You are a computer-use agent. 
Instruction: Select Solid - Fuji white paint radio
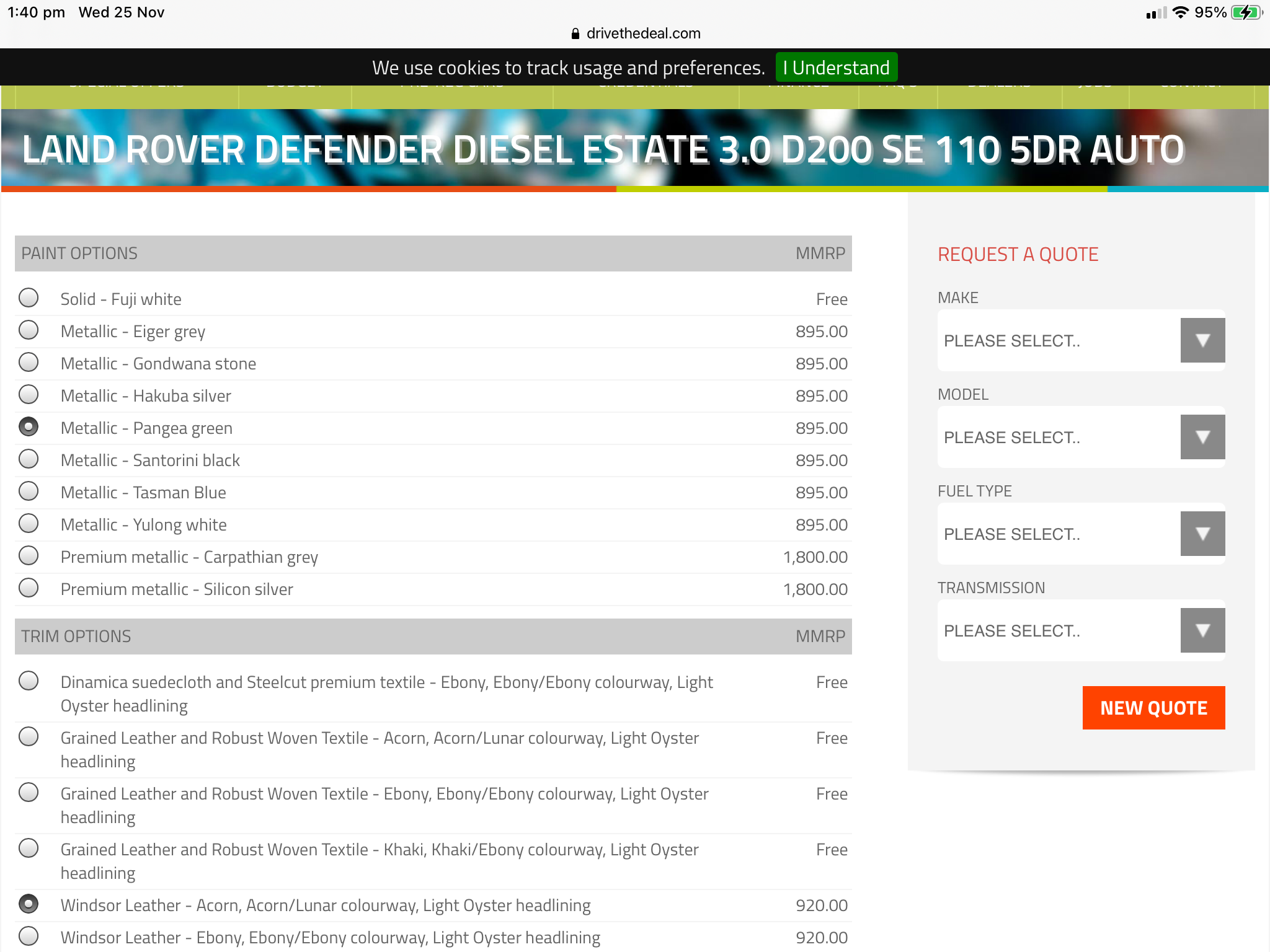29,298
